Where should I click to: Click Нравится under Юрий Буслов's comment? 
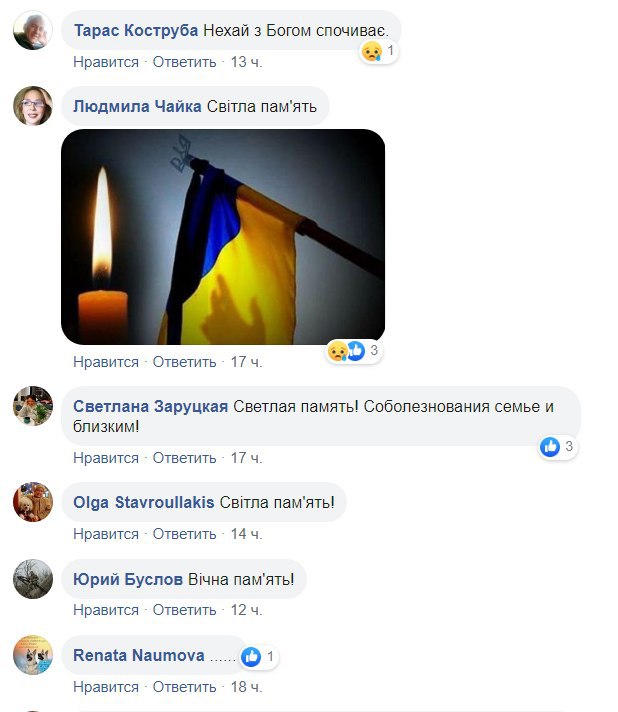[x=106, y=610]
